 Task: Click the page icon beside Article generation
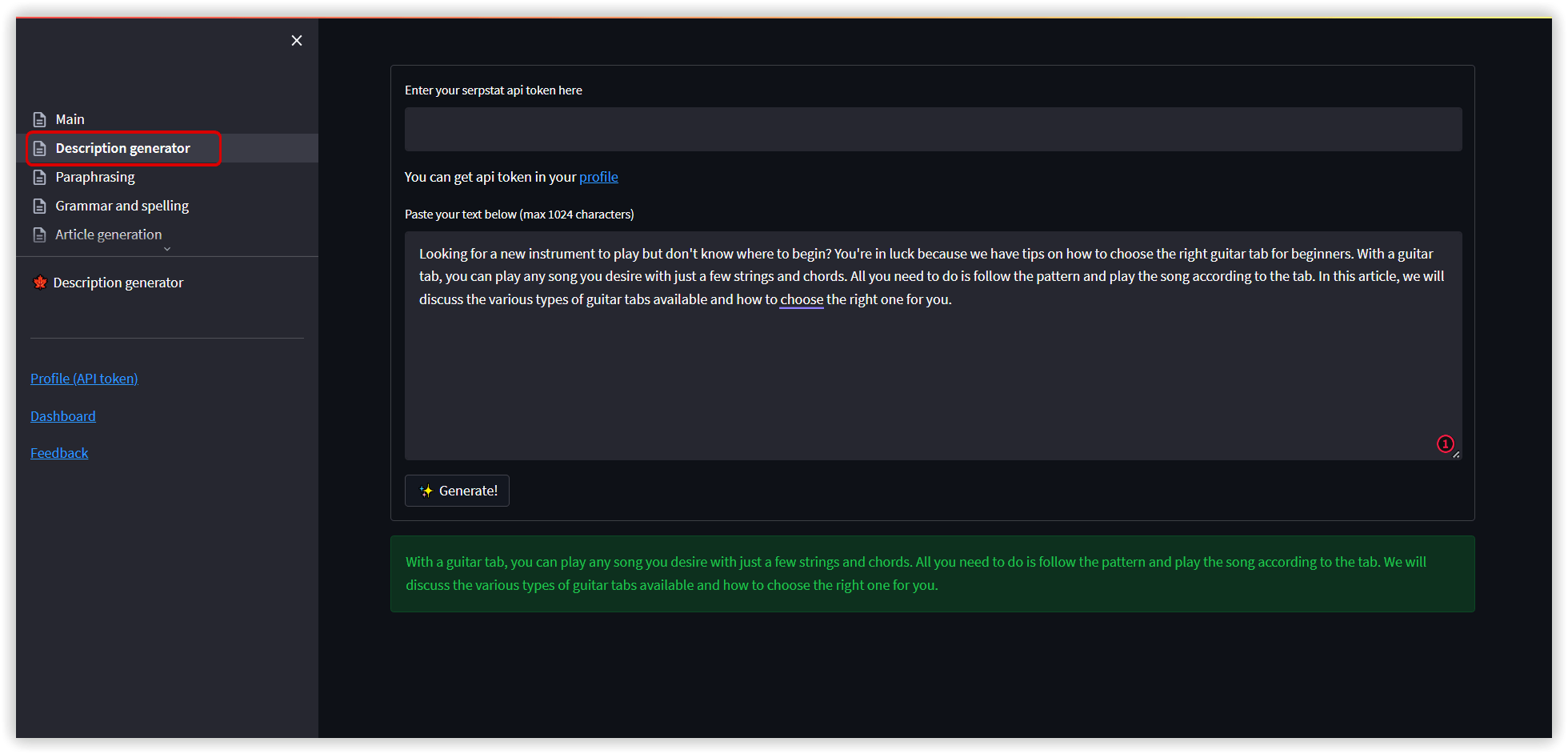[39, 235]
